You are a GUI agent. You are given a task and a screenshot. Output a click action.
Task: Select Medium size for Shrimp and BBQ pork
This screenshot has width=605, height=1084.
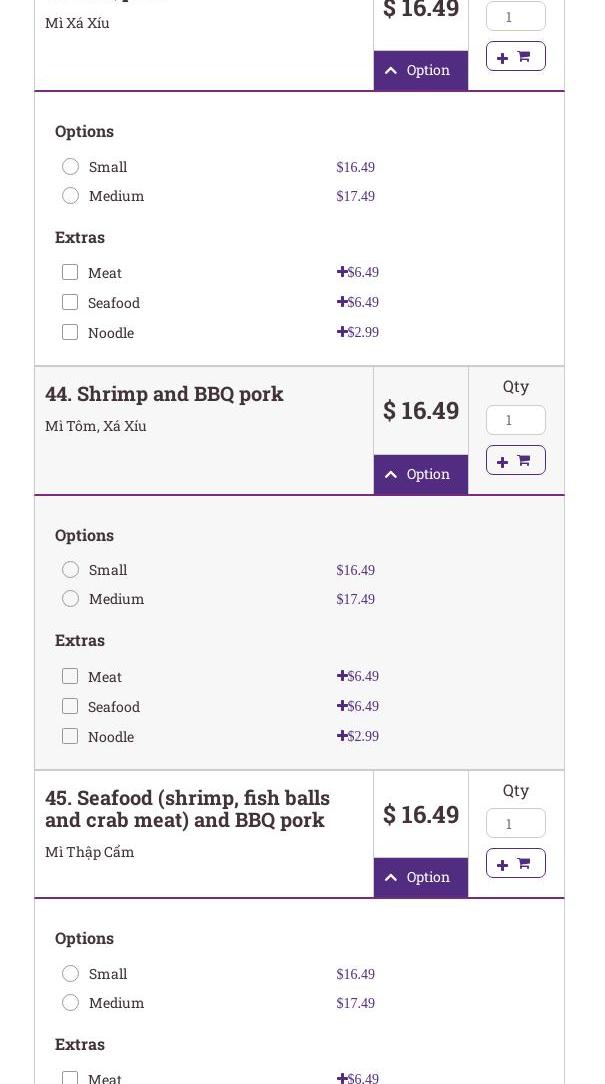(x=70, y=599)
